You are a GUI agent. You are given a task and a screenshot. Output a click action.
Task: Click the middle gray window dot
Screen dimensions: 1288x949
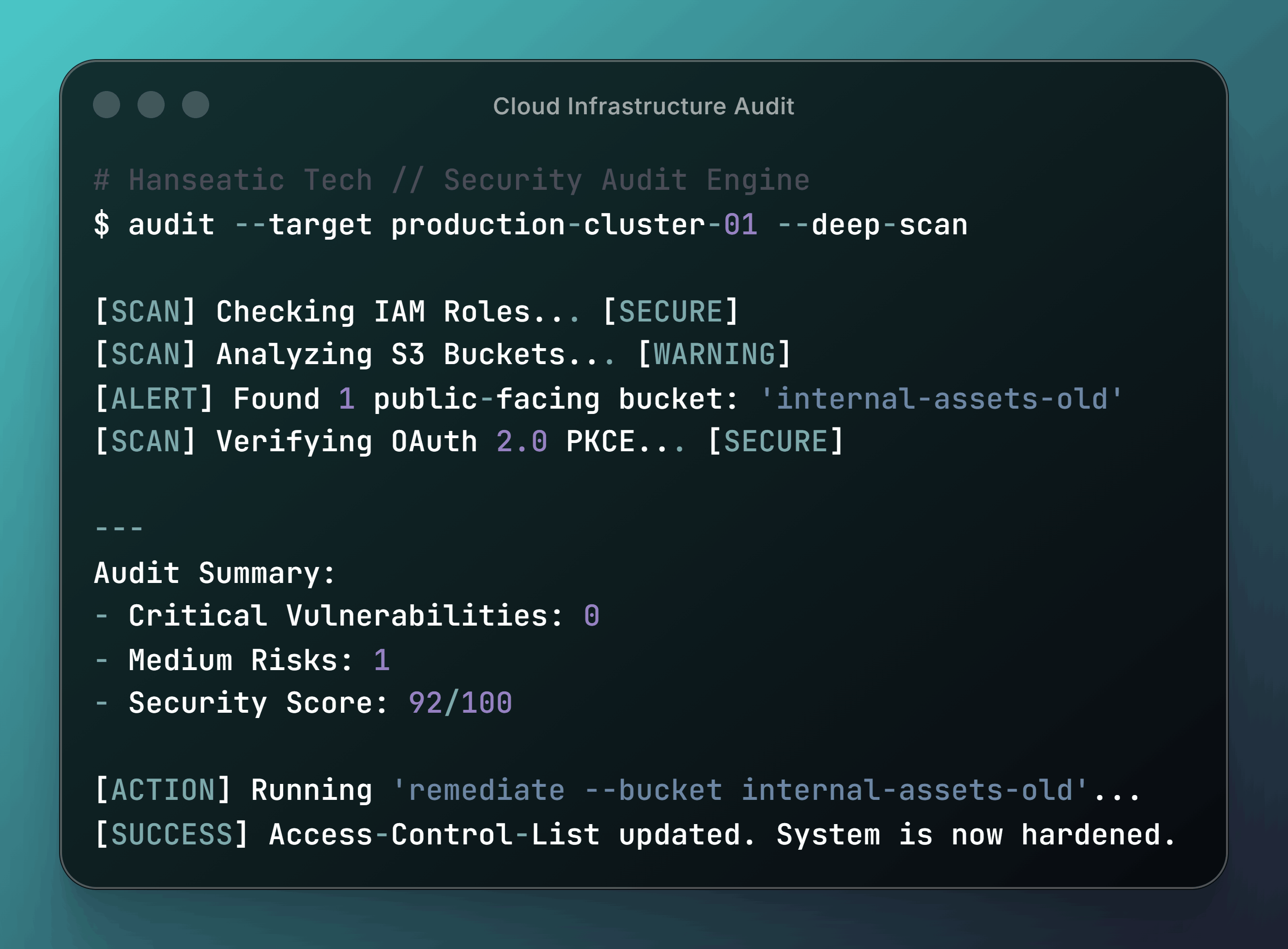[151, 105]
